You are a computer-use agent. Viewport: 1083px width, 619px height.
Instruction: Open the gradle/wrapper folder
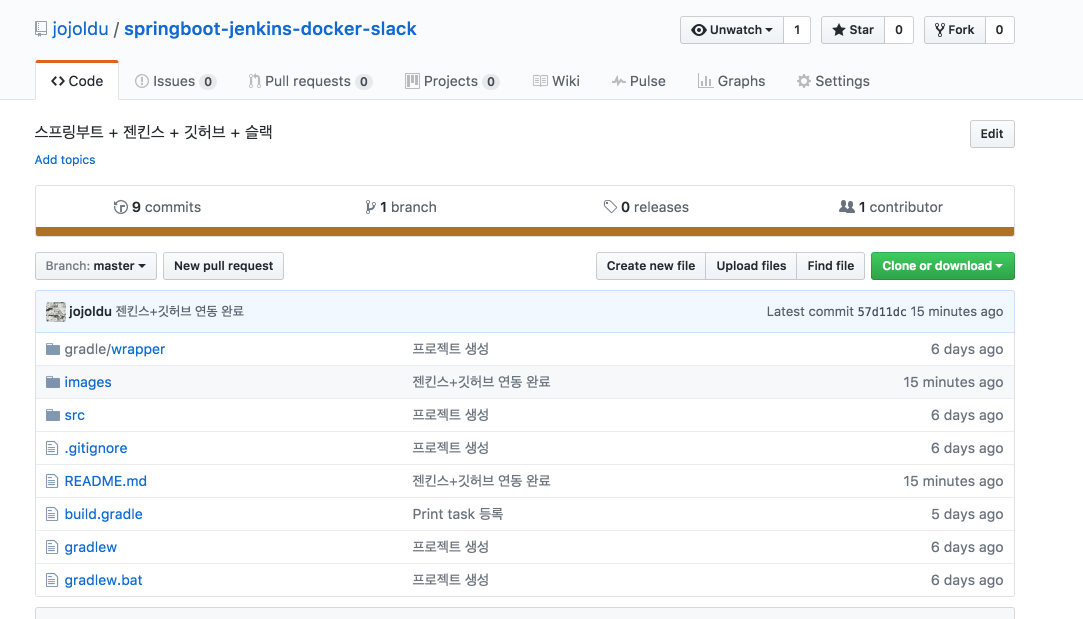pyautogui.click(x=115, y=349)
